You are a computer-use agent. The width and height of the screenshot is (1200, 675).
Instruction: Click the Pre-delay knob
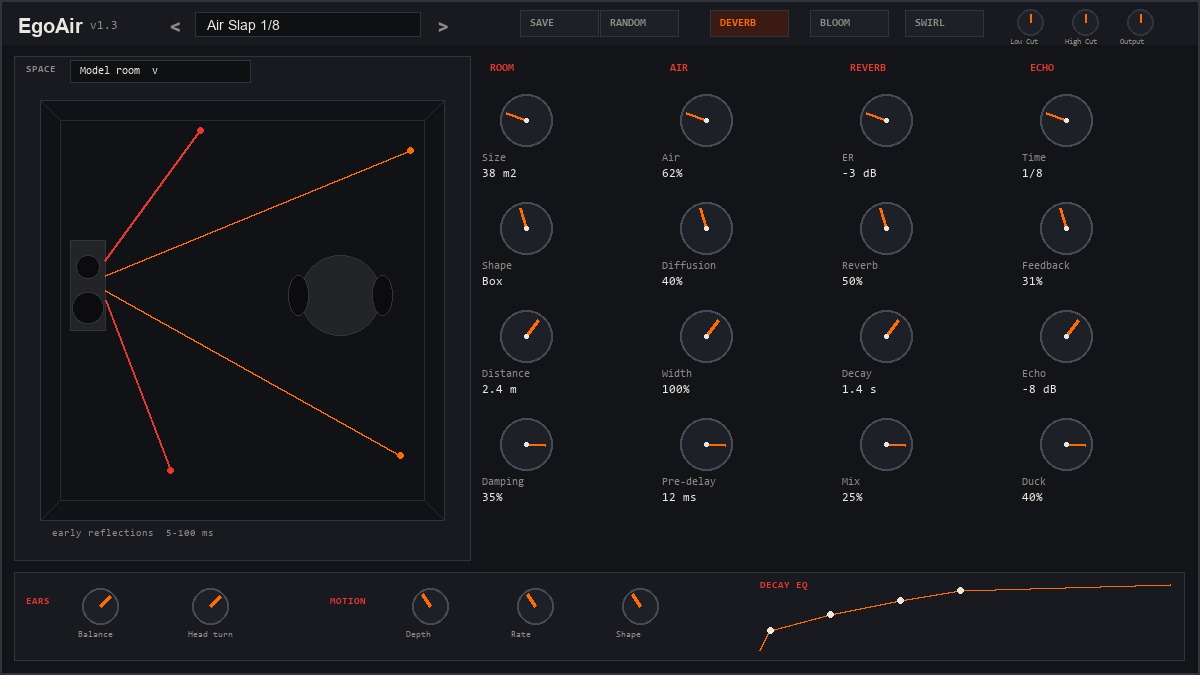click(706, 444)
